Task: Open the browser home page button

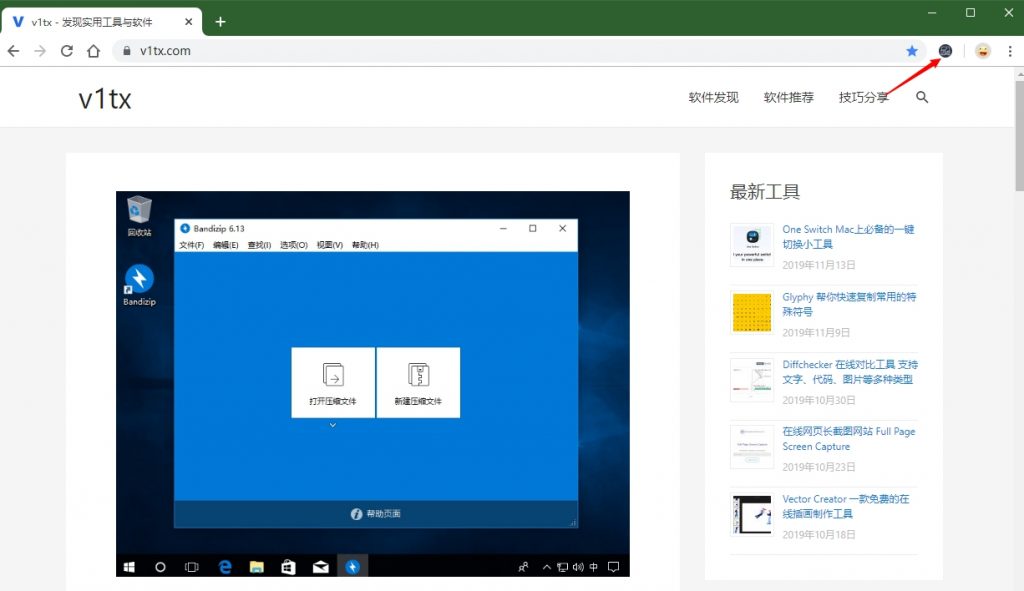Action: coord(93,51)
